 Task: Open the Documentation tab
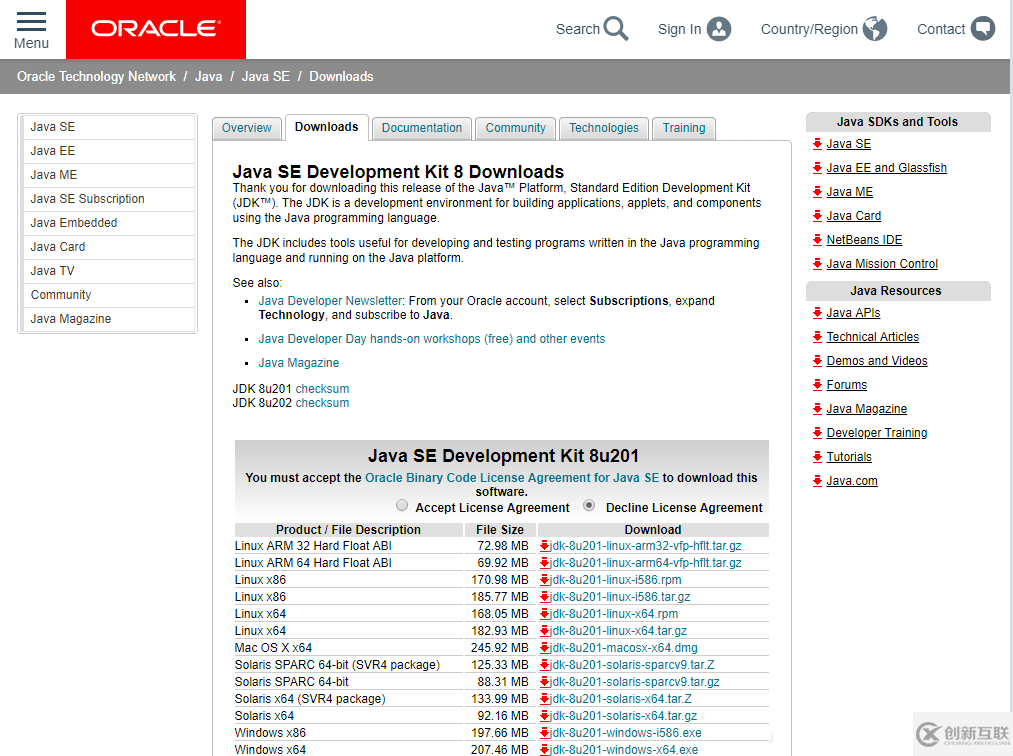(x=422, y=128)
